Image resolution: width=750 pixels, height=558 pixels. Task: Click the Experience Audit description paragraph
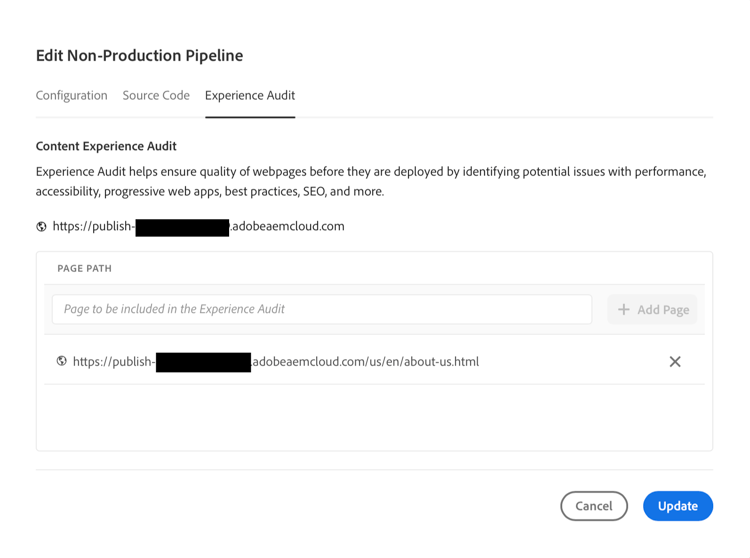370,181
